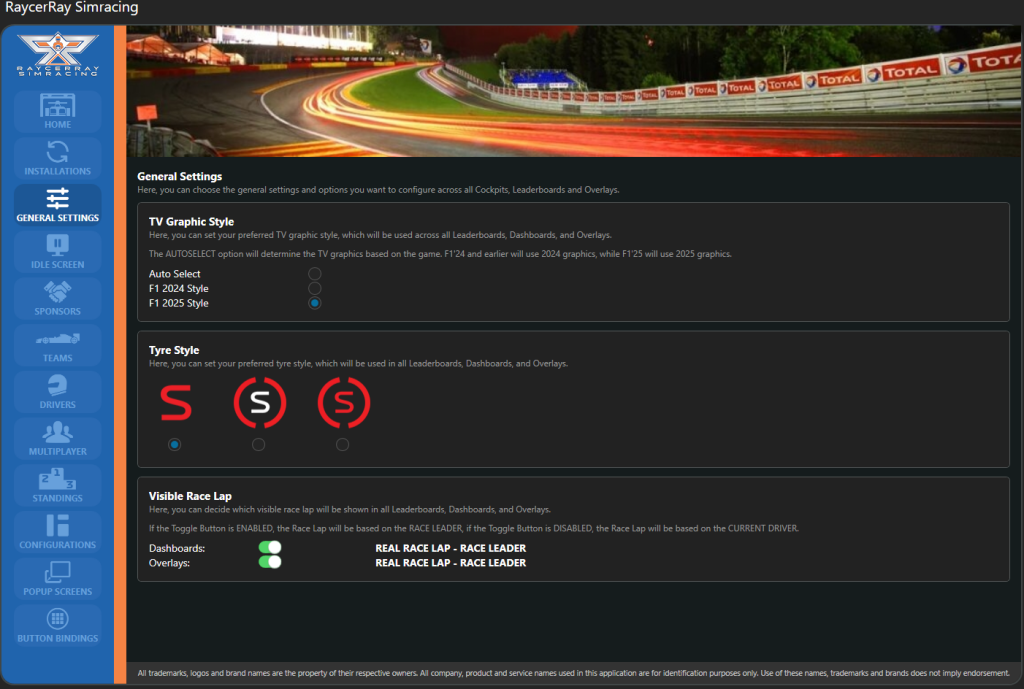Choose the F1 2024 Style option

coord(315,289)
